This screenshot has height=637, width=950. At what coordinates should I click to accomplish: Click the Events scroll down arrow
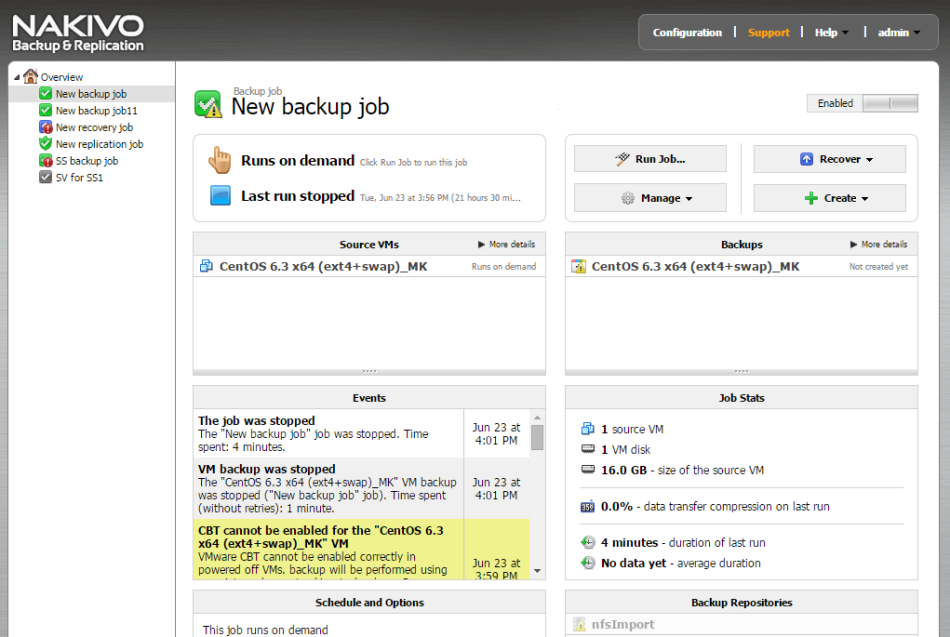coord(537,571)
